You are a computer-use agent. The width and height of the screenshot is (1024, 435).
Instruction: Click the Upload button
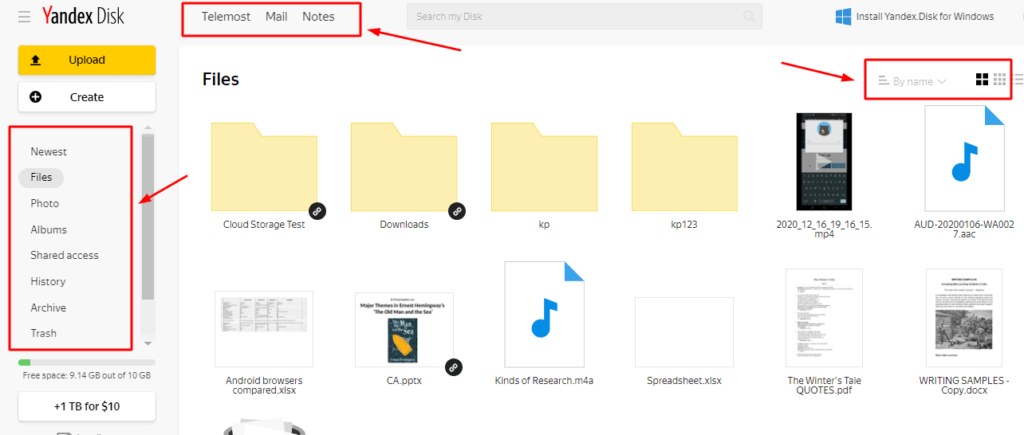(87, 60)
